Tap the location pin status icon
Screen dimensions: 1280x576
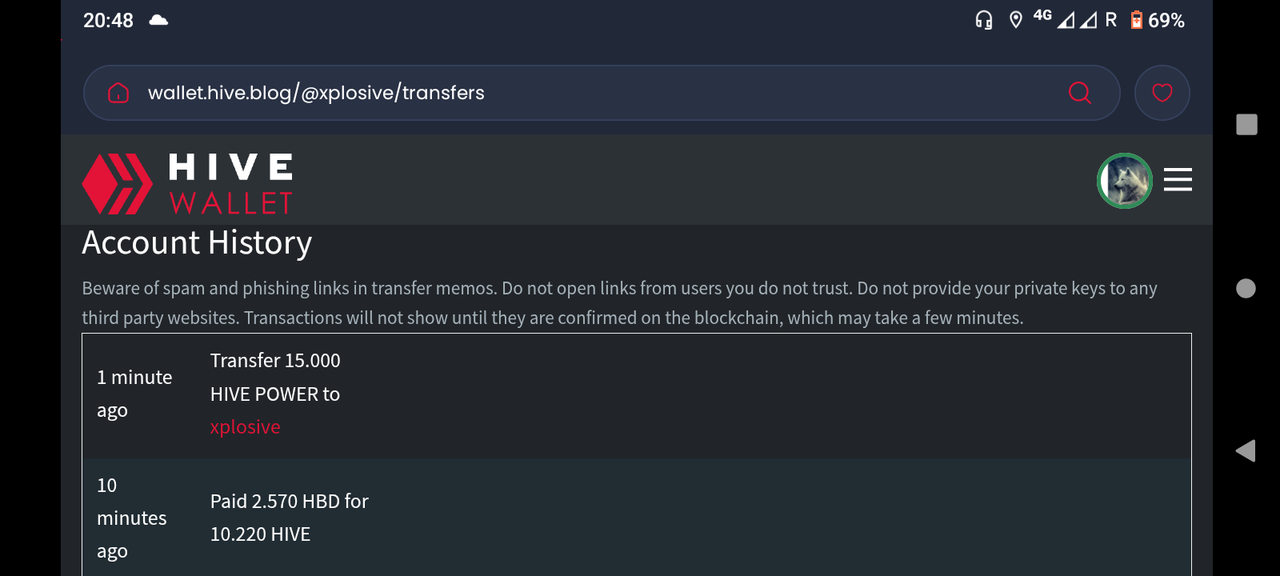(1016, 20)
